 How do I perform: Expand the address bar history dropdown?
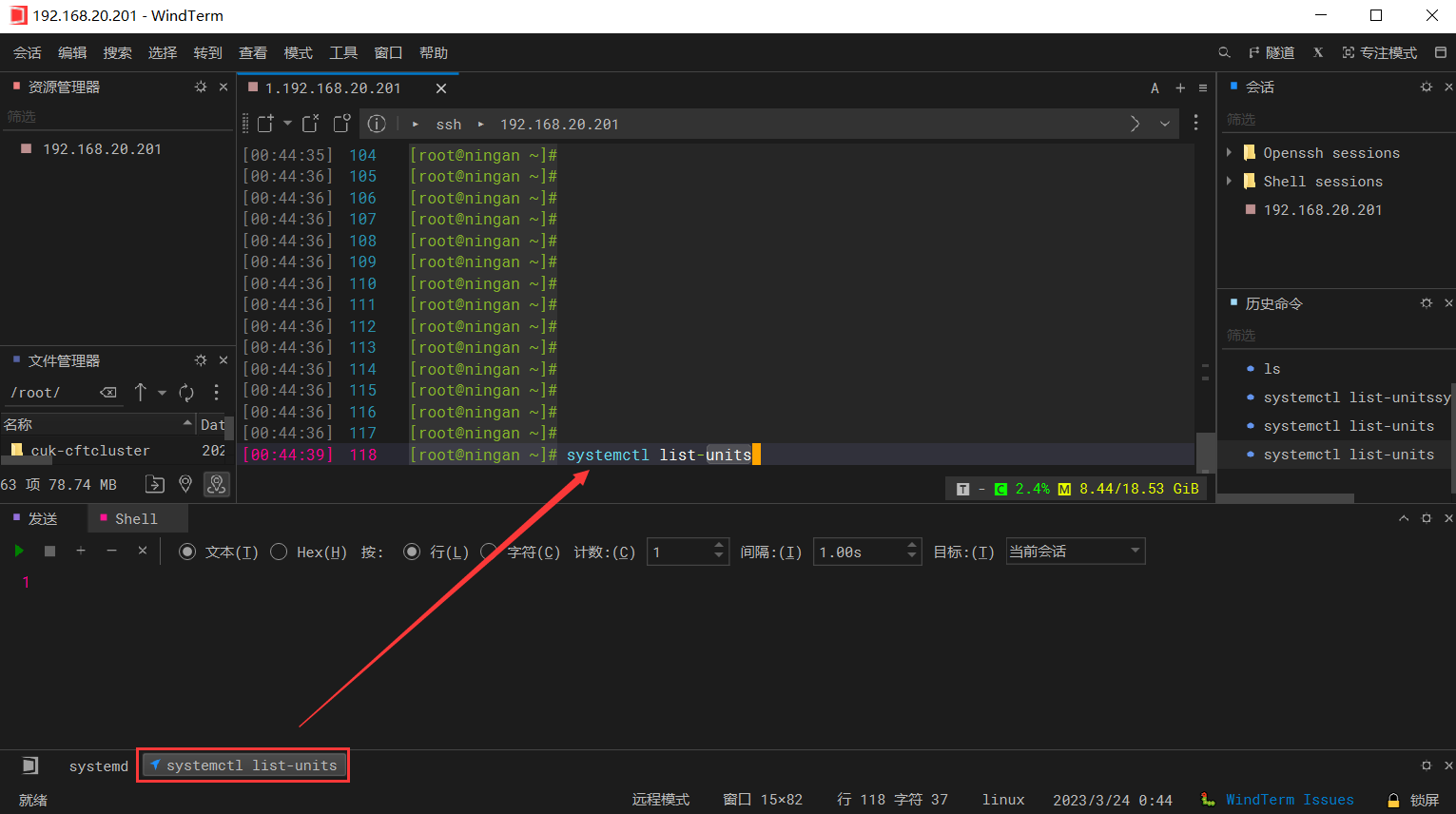(1165, 124)
